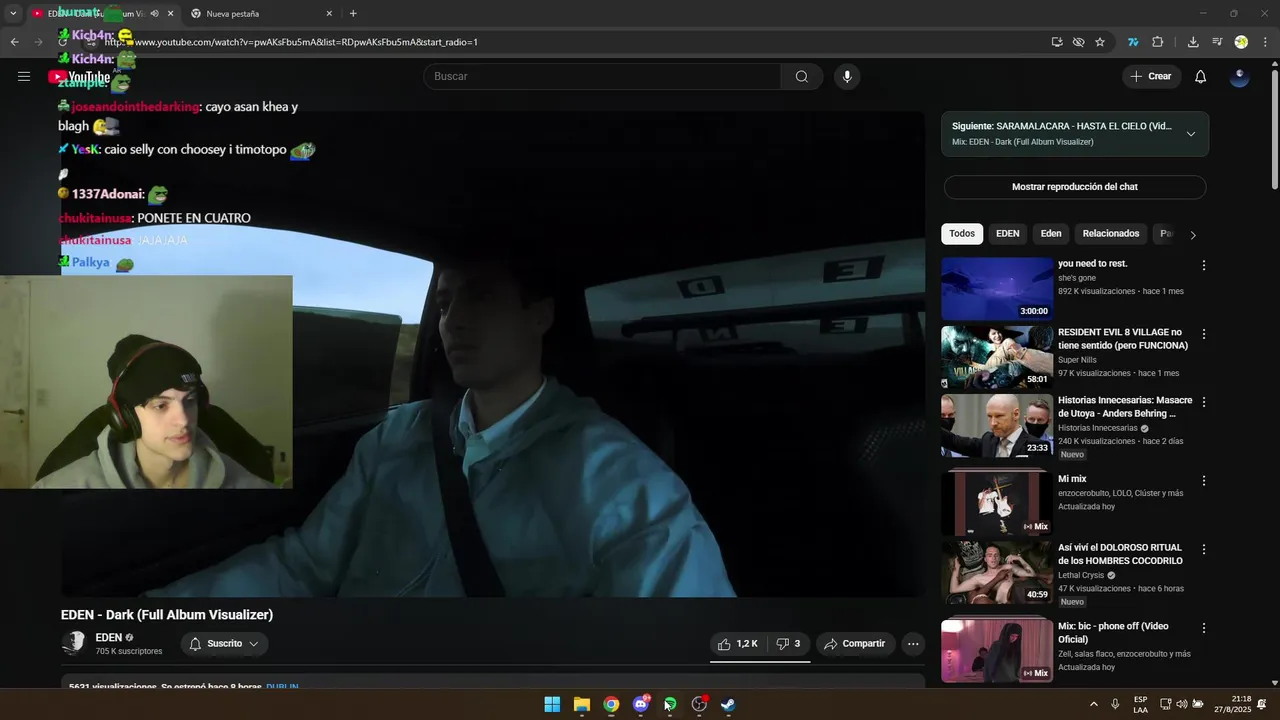Screen dimensions: 1280x720
Task: Select the Todos filter chip
Action: pyautogui.click(x=962, y=234)
